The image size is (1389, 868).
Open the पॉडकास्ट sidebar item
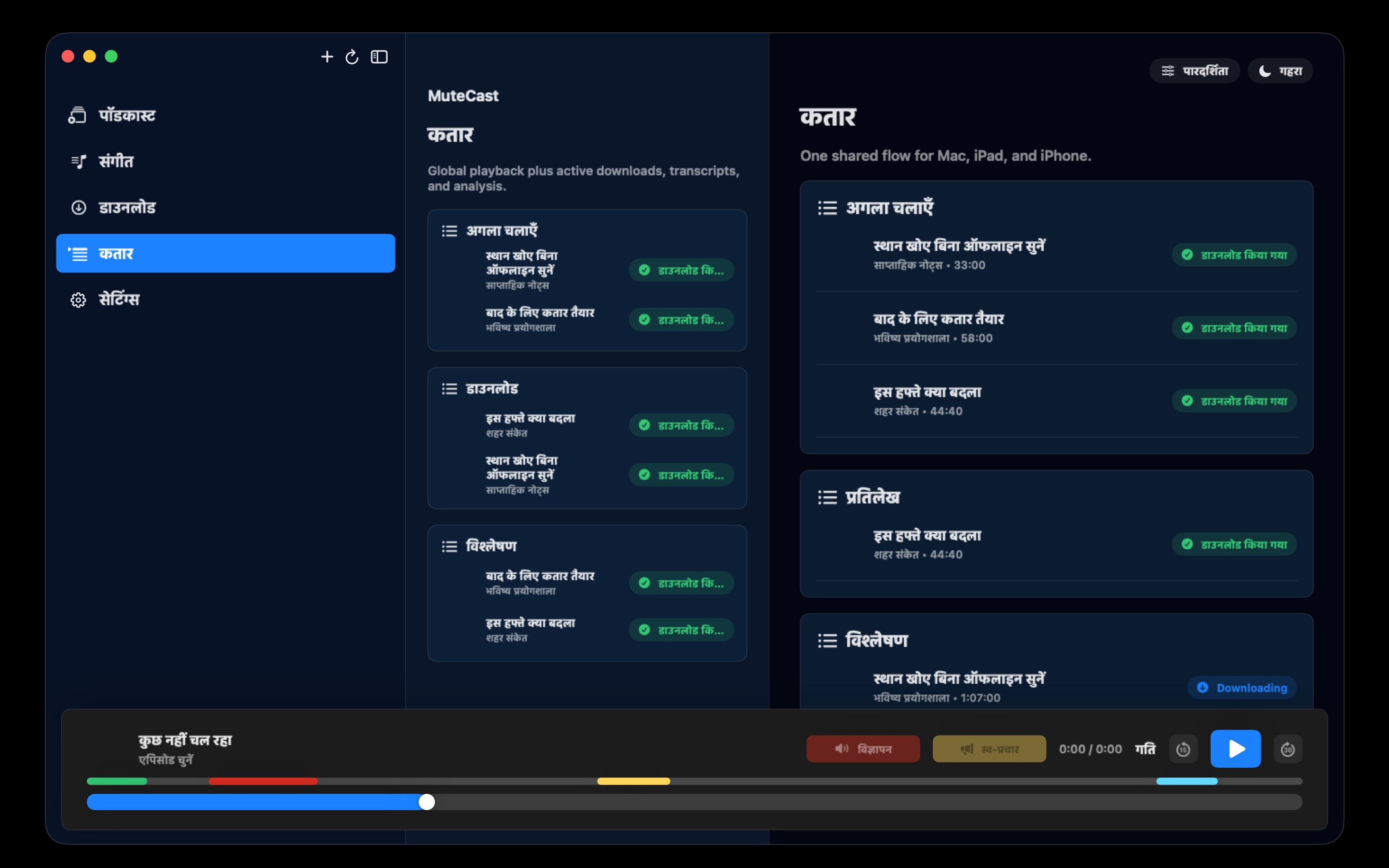coord(226,115)
